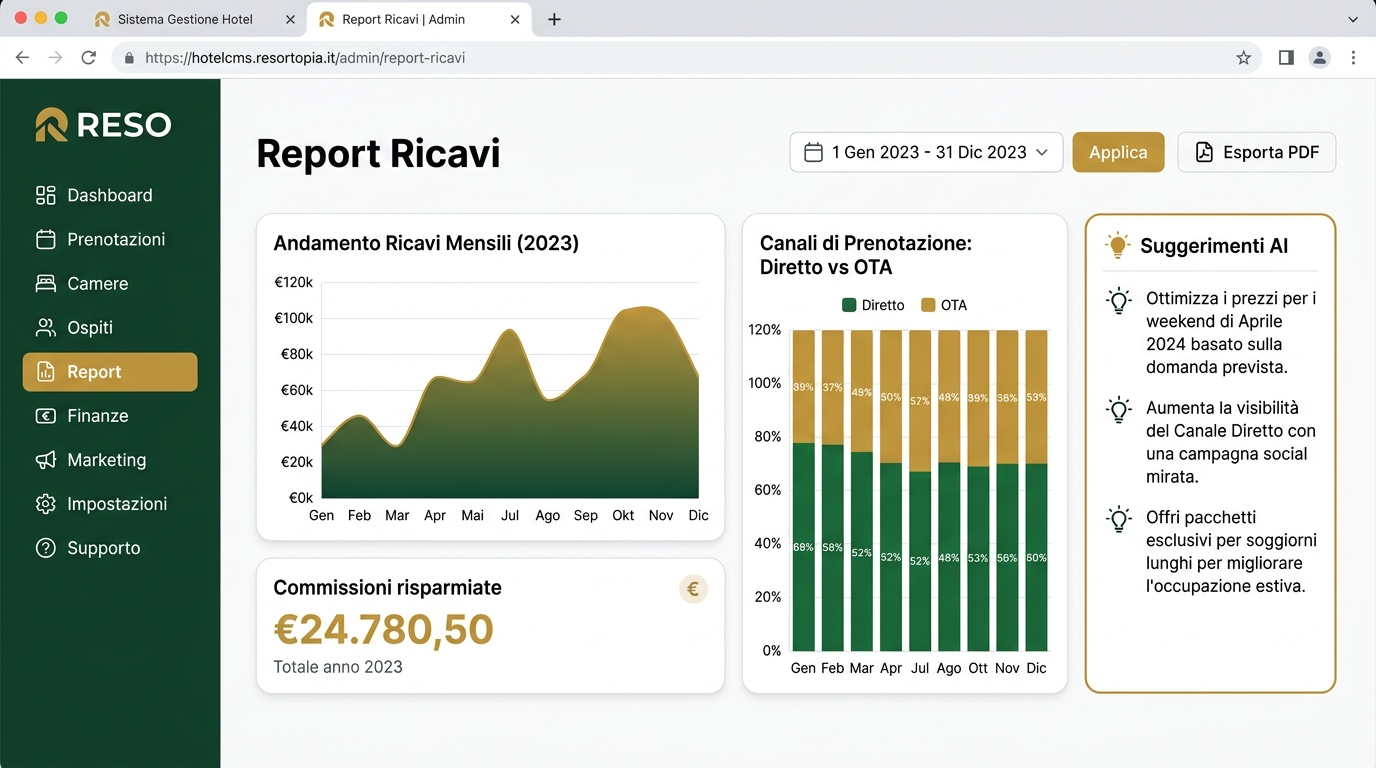
Task: Click the €24.780,50 total value
Action: pos(383,630)
